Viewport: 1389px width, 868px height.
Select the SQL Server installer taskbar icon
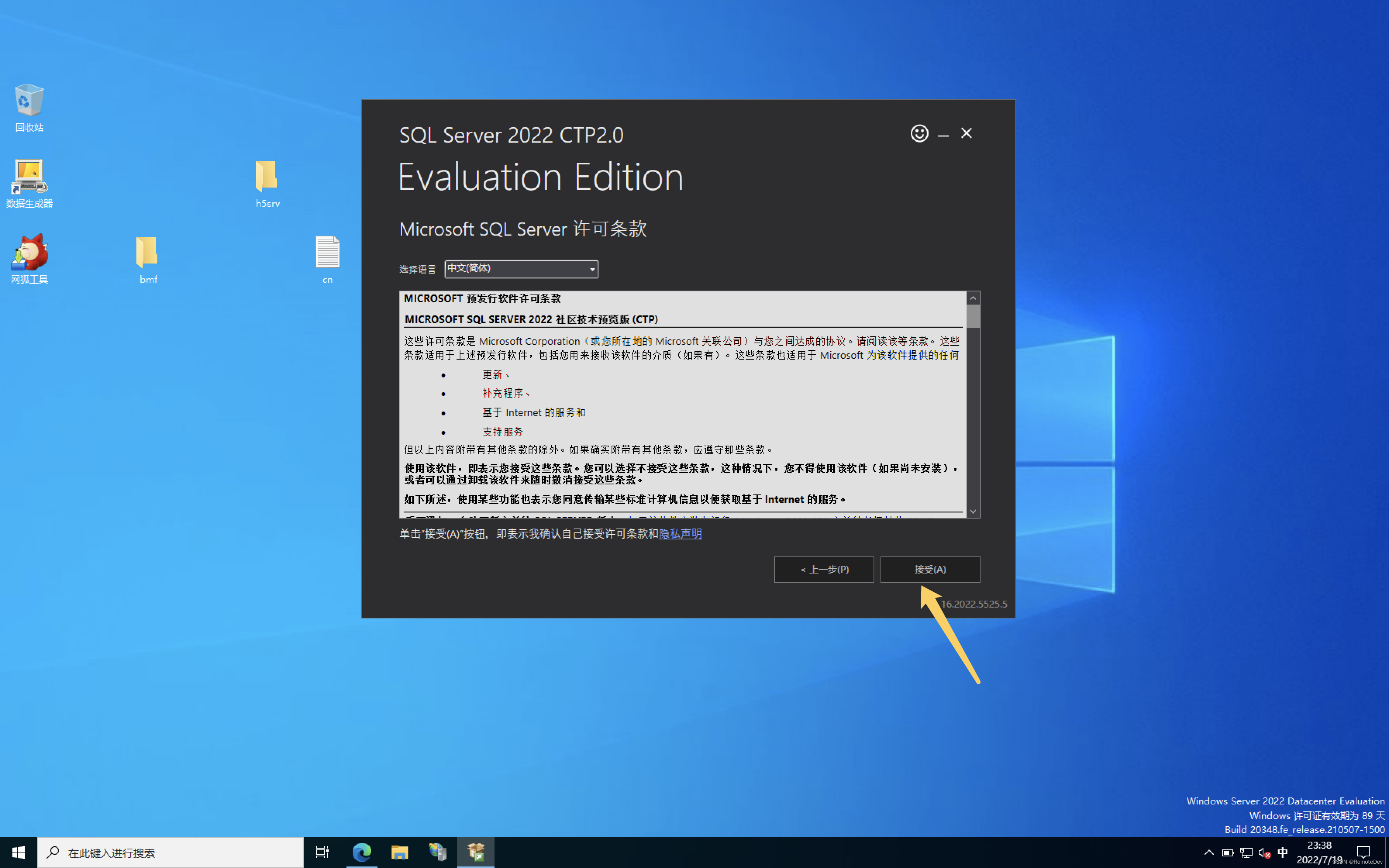(x=476, y=852)
